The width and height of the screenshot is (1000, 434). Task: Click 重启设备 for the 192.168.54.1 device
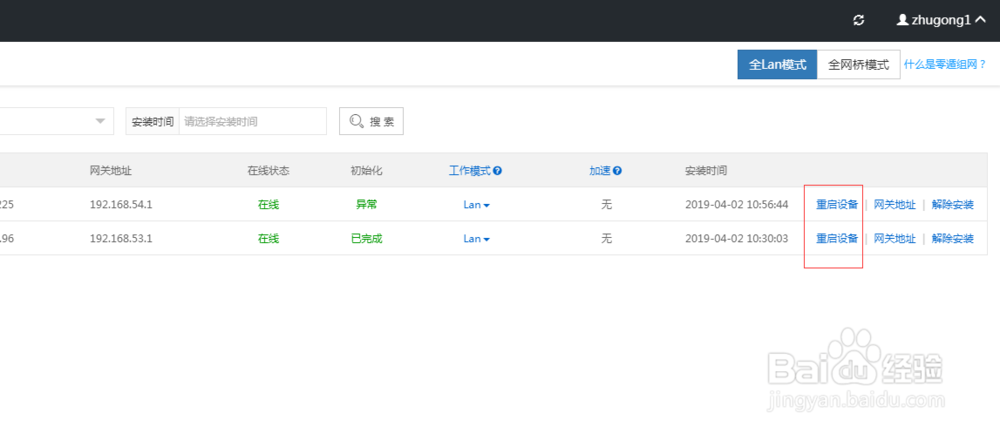click(837, 205)
